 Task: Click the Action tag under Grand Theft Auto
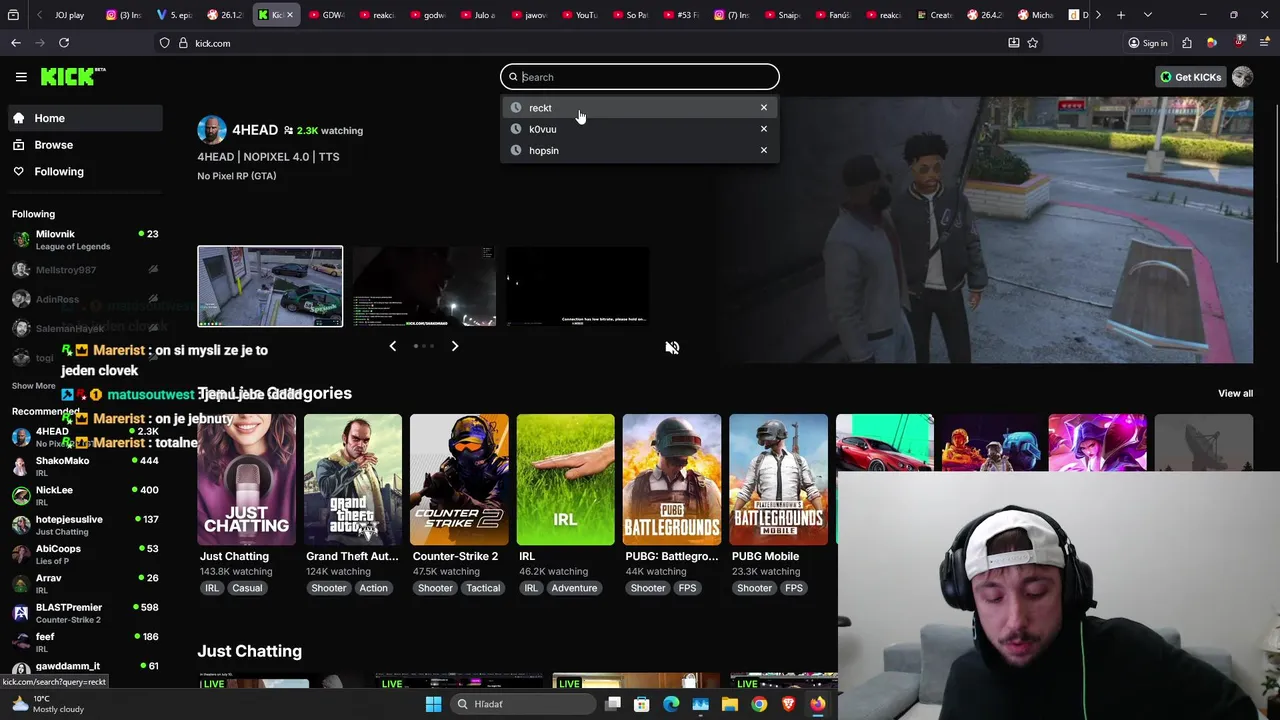[373, 588]
